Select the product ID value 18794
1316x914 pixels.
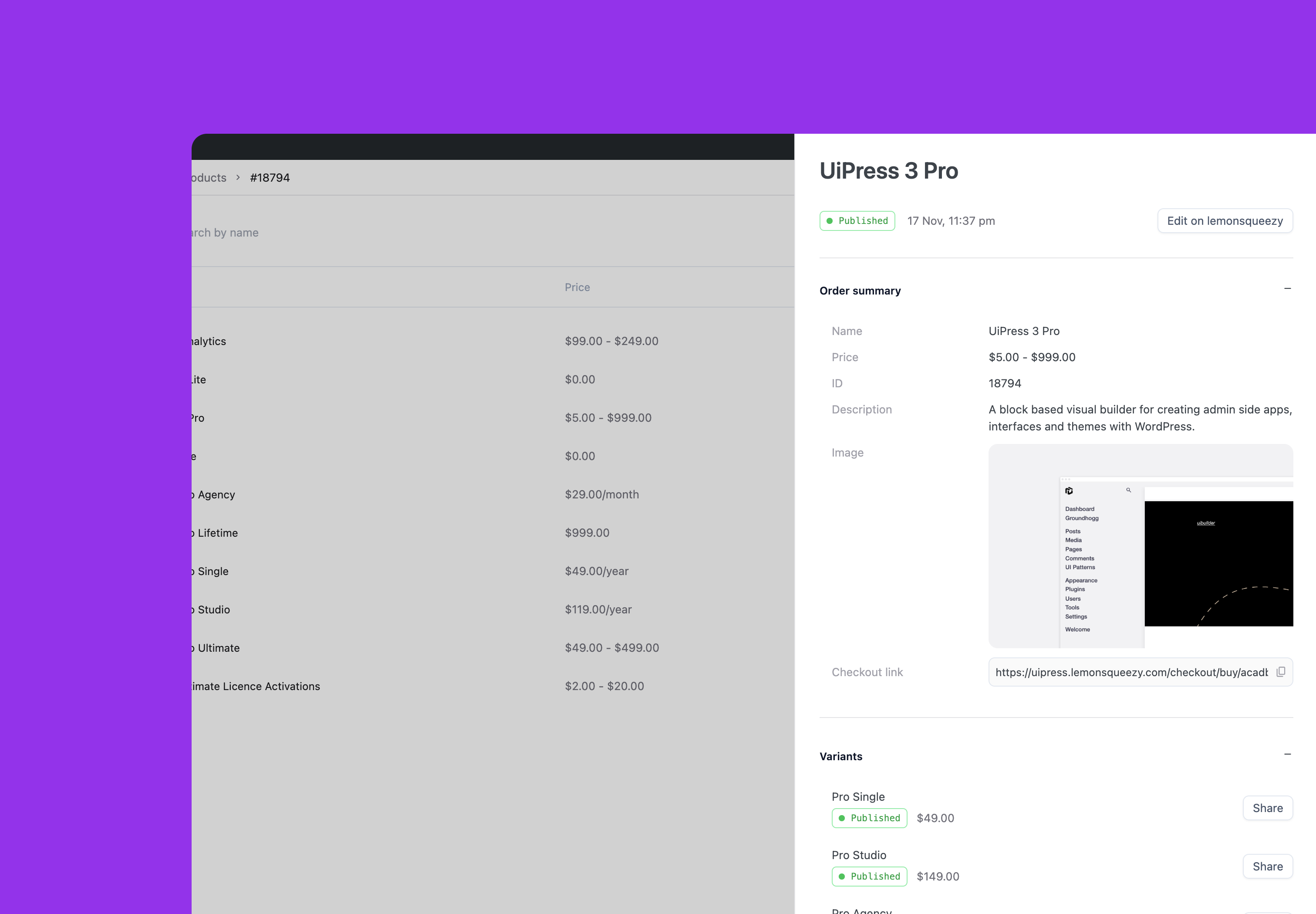[1005, 383]
